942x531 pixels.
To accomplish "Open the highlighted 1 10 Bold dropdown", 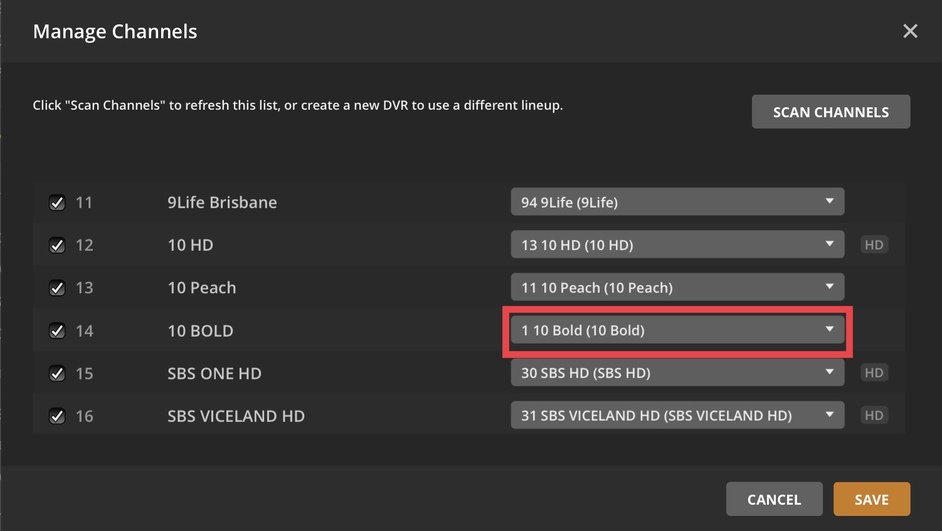I will point(677,330).
